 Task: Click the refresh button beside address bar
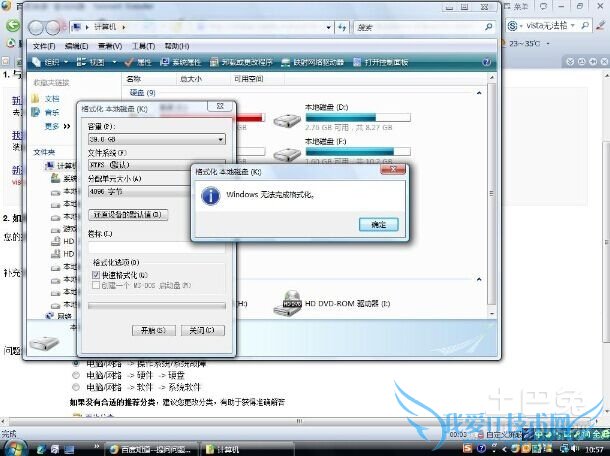pos(342,27)
